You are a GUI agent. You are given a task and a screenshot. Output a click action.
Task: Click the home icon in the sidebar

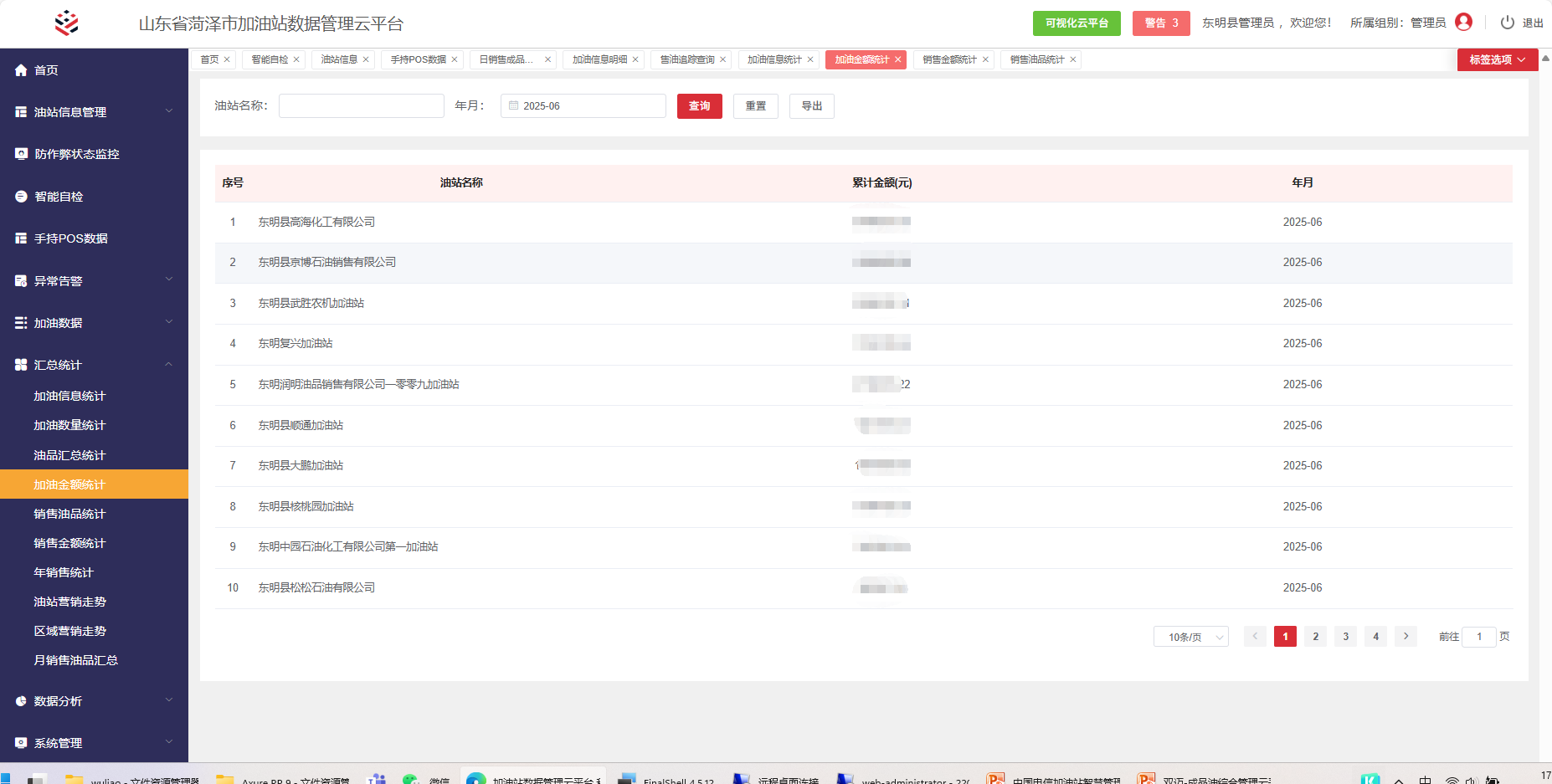(x=21, y=70)
